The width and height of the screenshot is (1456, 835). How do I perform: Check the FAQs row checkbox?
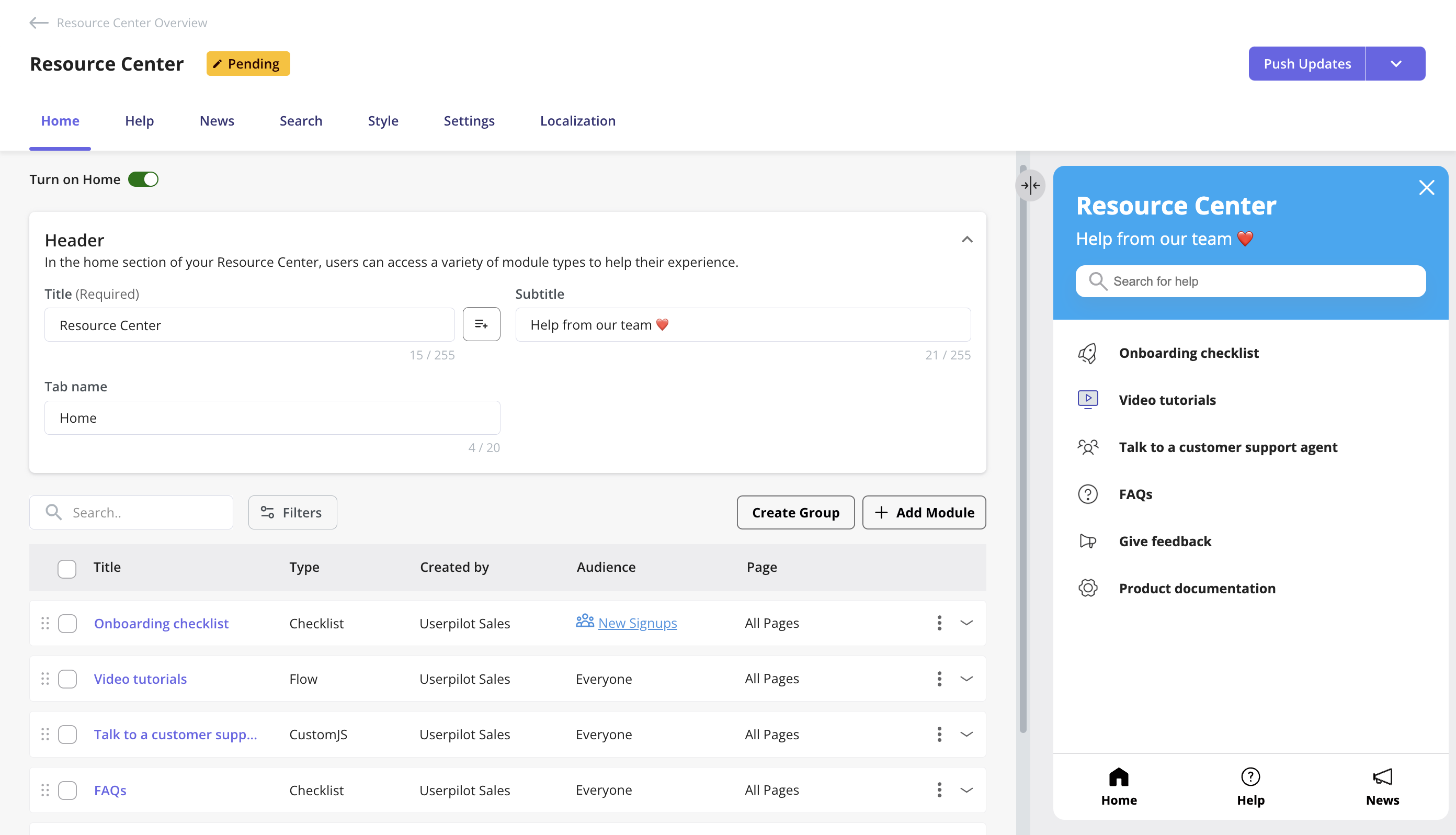67,790
